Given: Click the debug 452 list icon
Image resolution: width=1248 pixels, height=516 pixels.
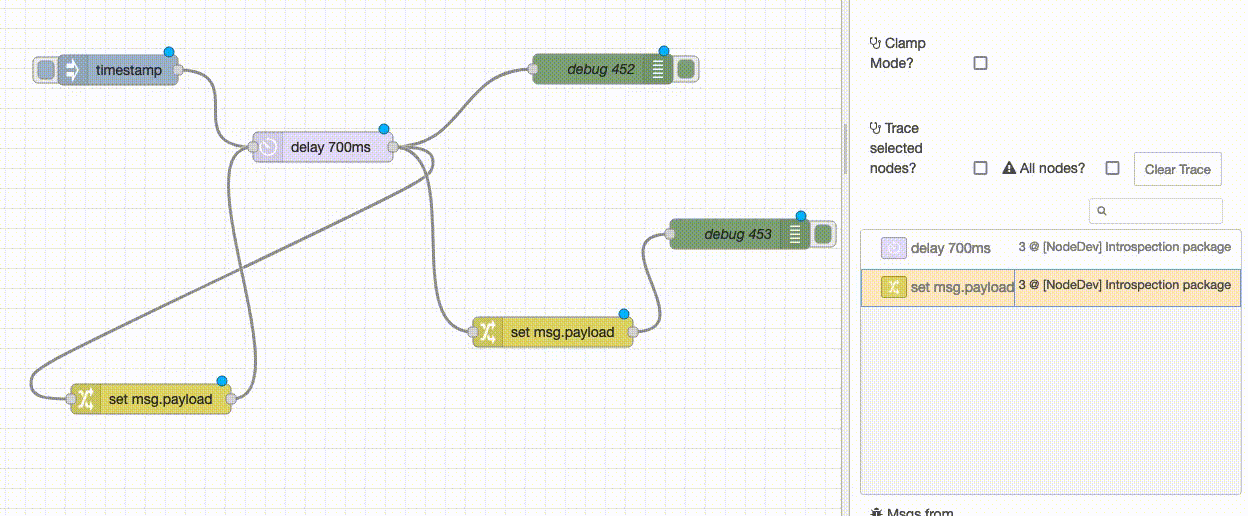Looking at the screenshot, I should pos(658,69).
